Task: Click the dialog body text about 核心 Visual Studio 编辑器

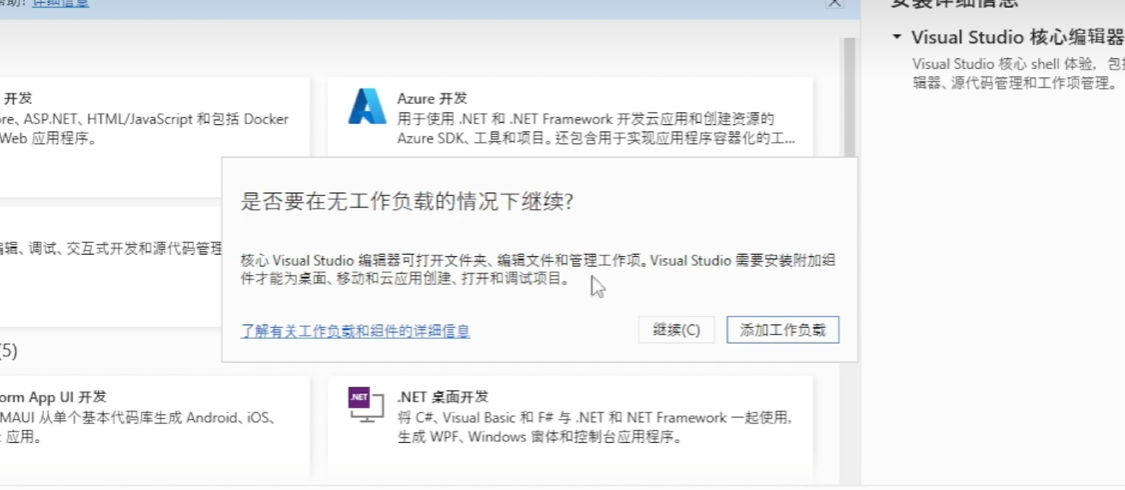Action: (537, 269)
